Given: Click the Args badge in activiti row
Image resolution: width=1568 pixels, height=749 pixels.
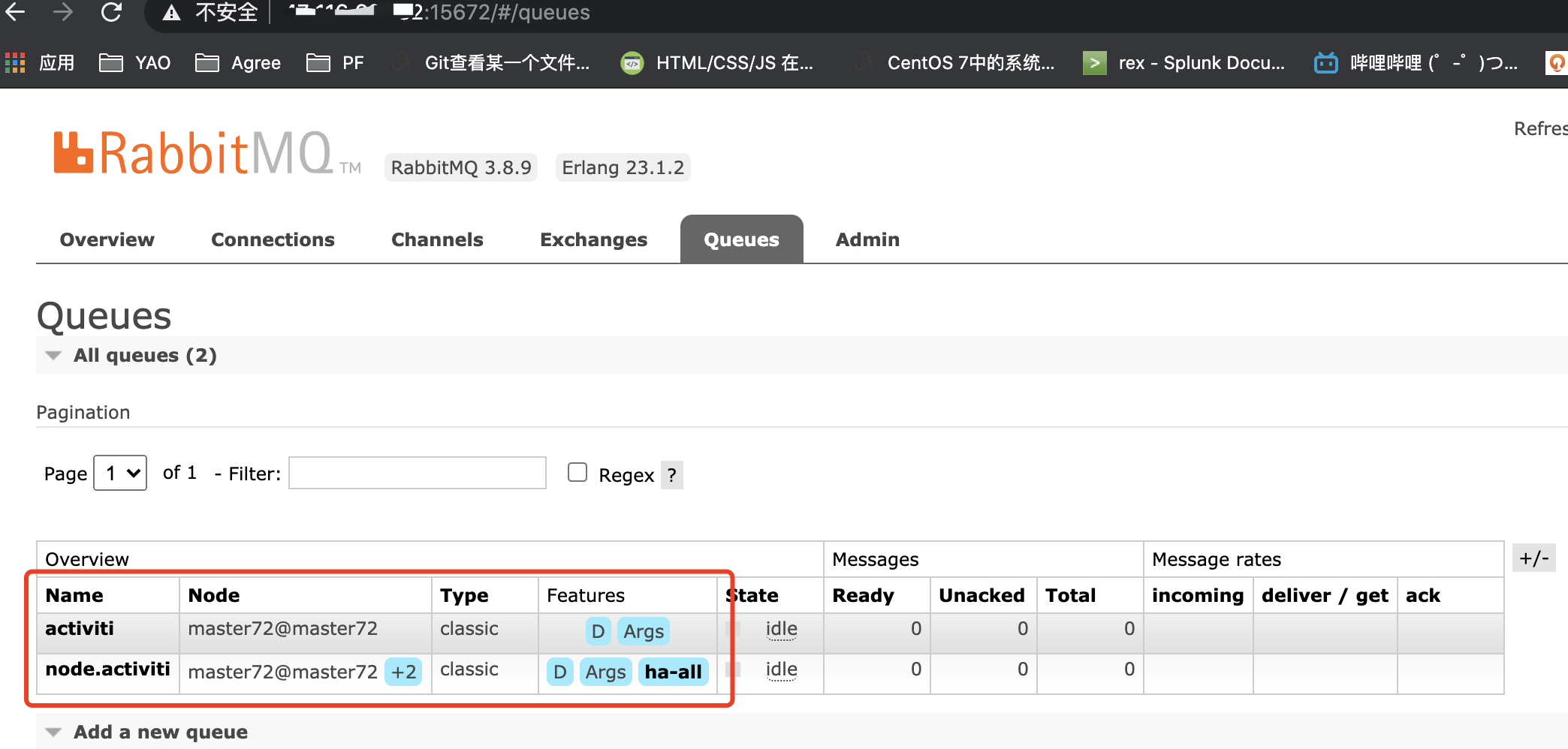Looking at the screenshot, I should 644,631.
